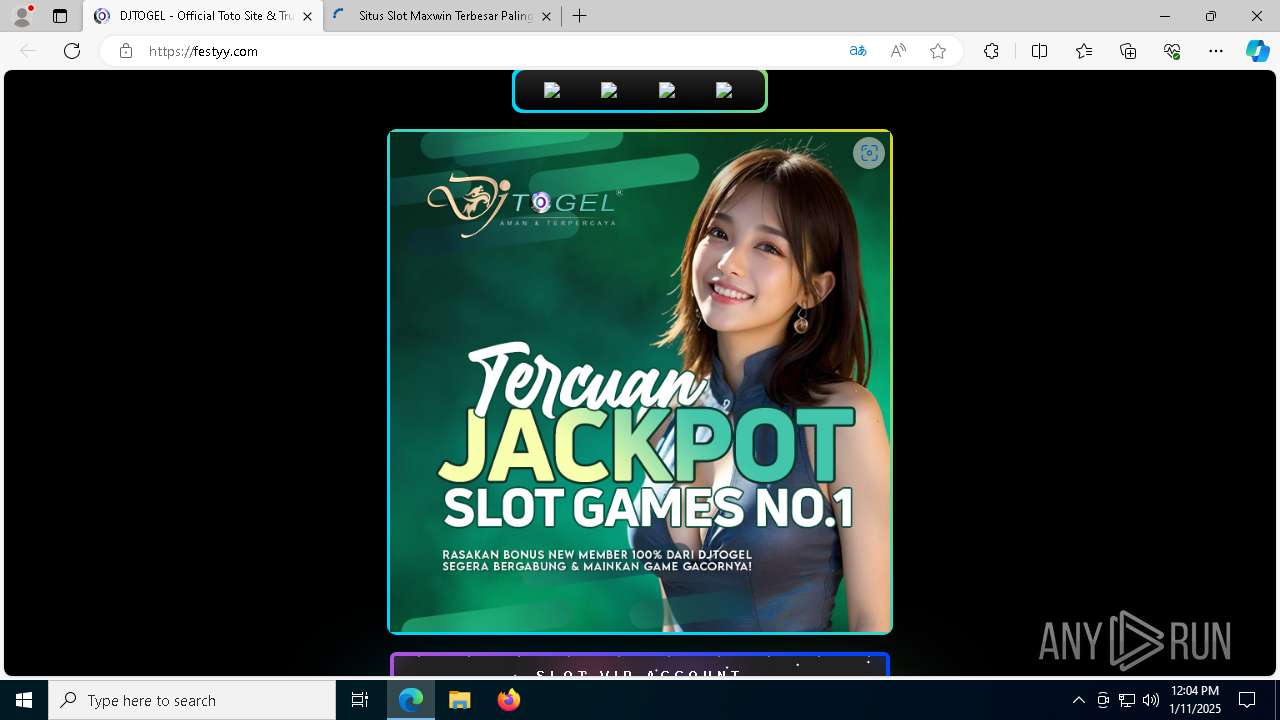Minimize the Edge browser window
This screenshot has width=1280, height=720.
coord(1165,16)
